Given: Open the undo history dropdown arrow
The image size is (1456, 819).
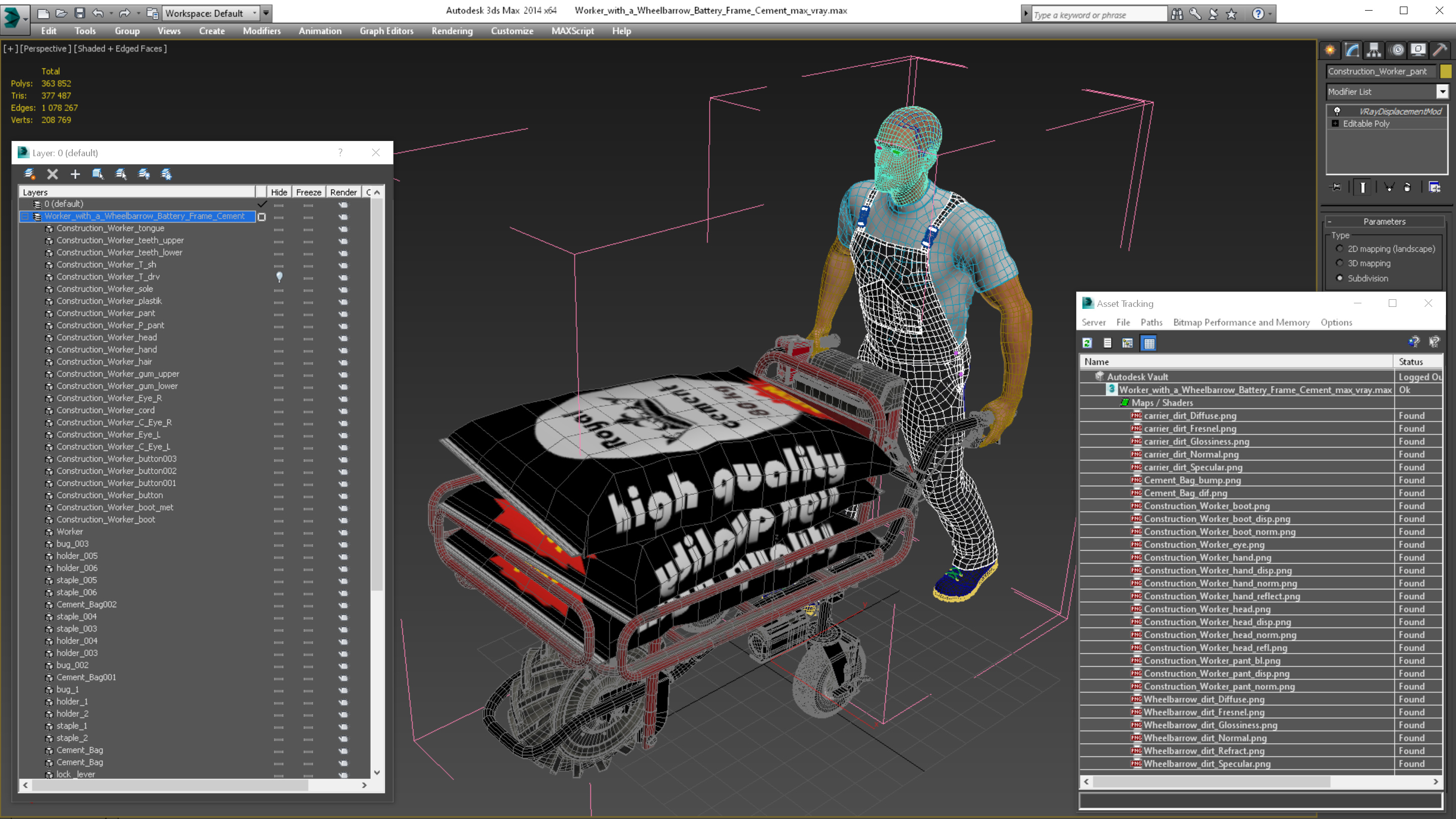Looking at the screenshot, I should point(110,13).
